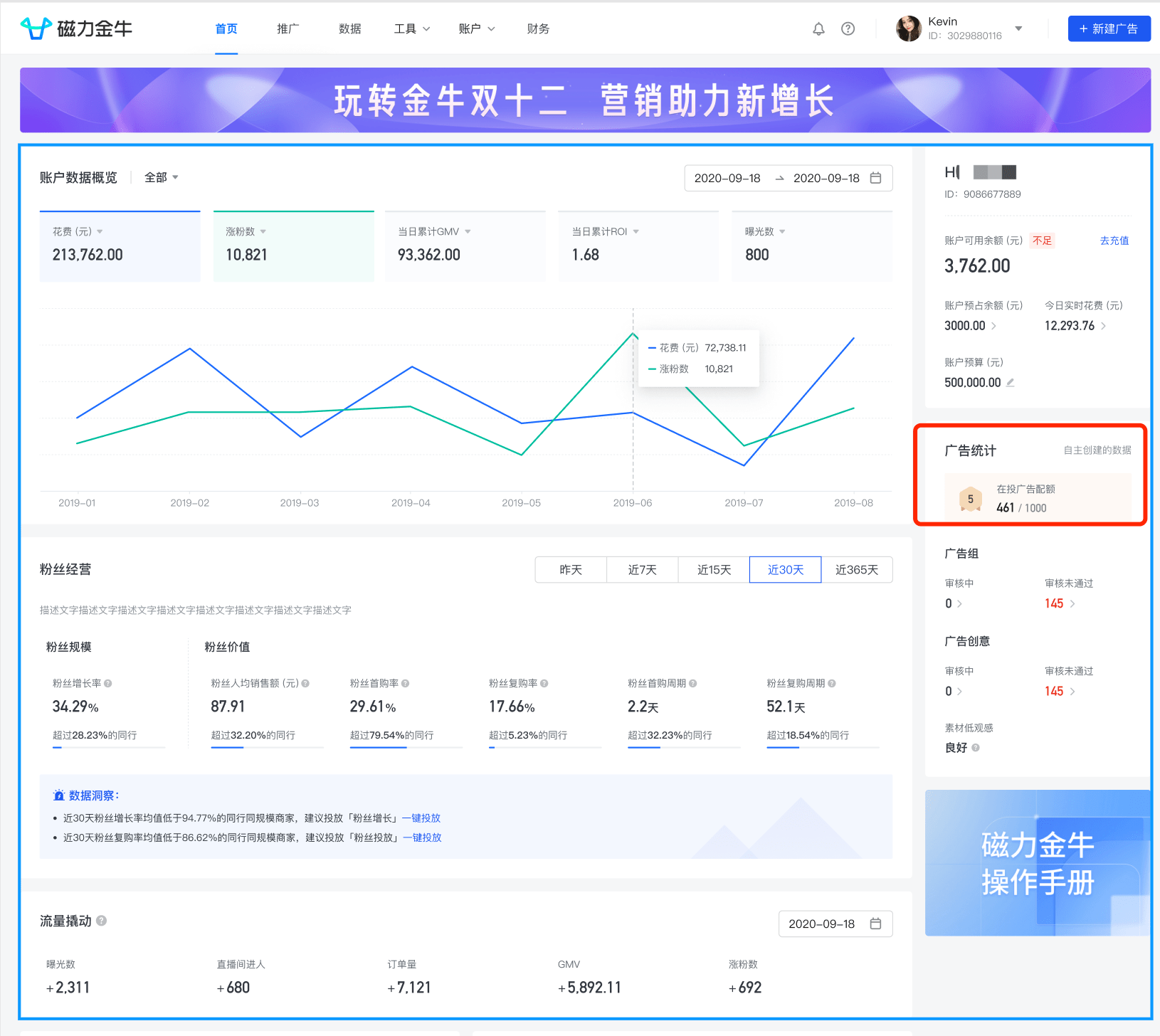Click end date 2020-09-18 field
Screen dimensions: 1160x1036
826,178
